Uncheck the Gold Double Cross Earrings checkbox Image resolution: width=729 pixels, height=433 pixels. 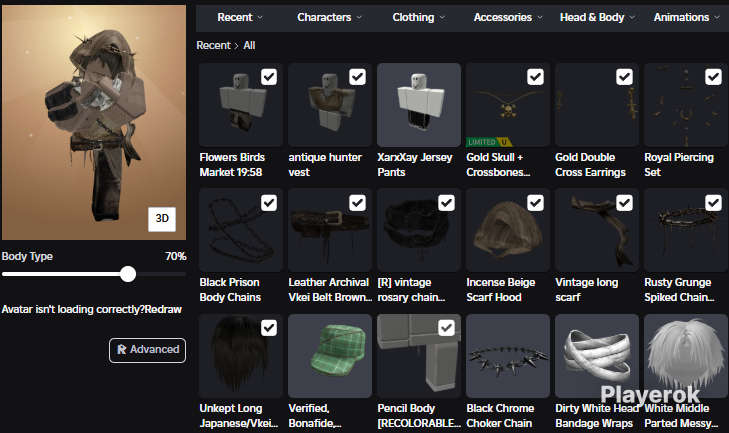click(624, 77)
